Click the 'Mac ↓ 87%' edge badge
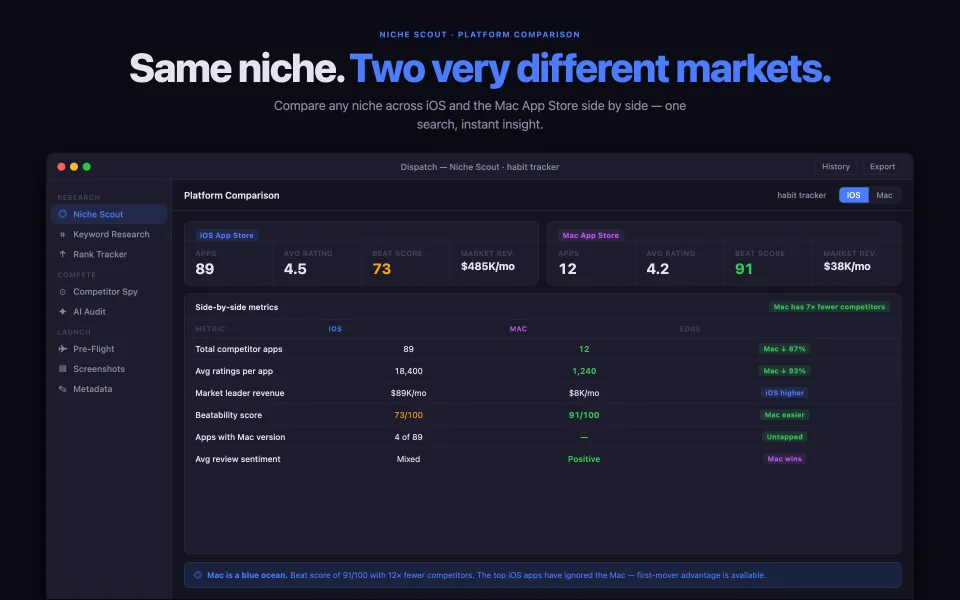 pyautogui.click(x=784, y=349)
